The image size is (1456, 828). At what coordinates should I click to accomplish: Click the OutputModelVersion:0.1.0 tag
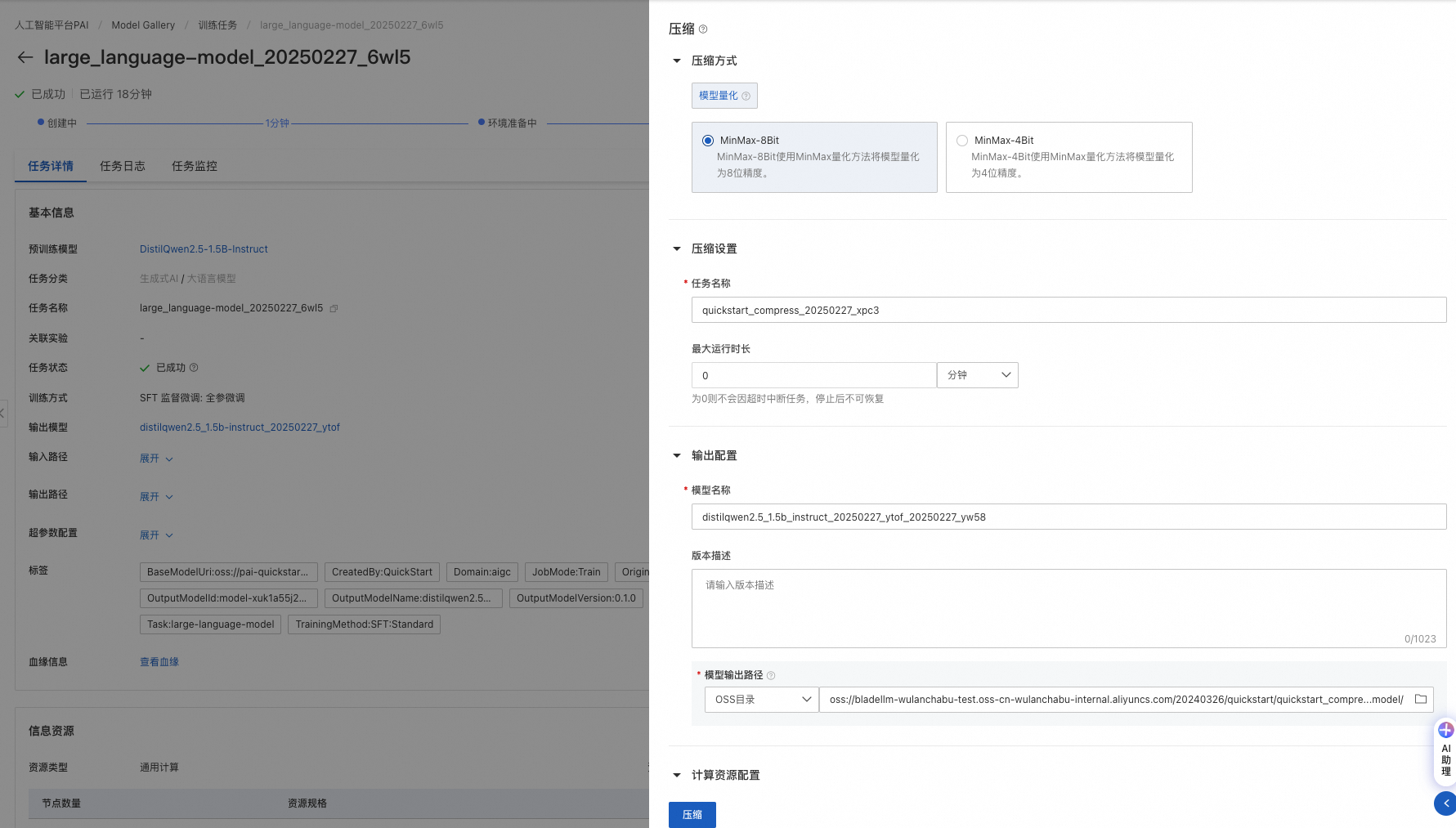pos(576,598)
